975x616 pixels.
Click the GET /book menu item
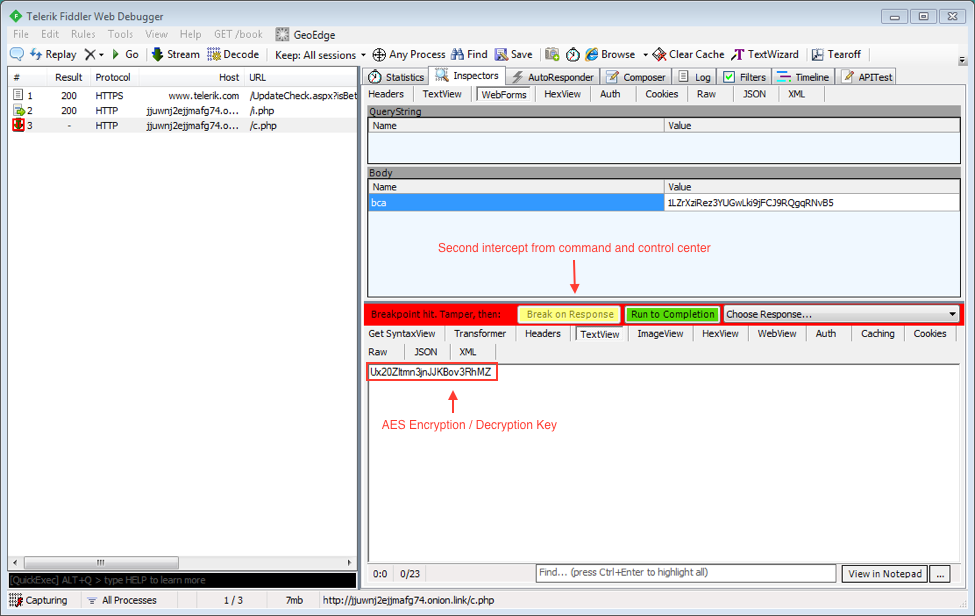tap(238, 34)
